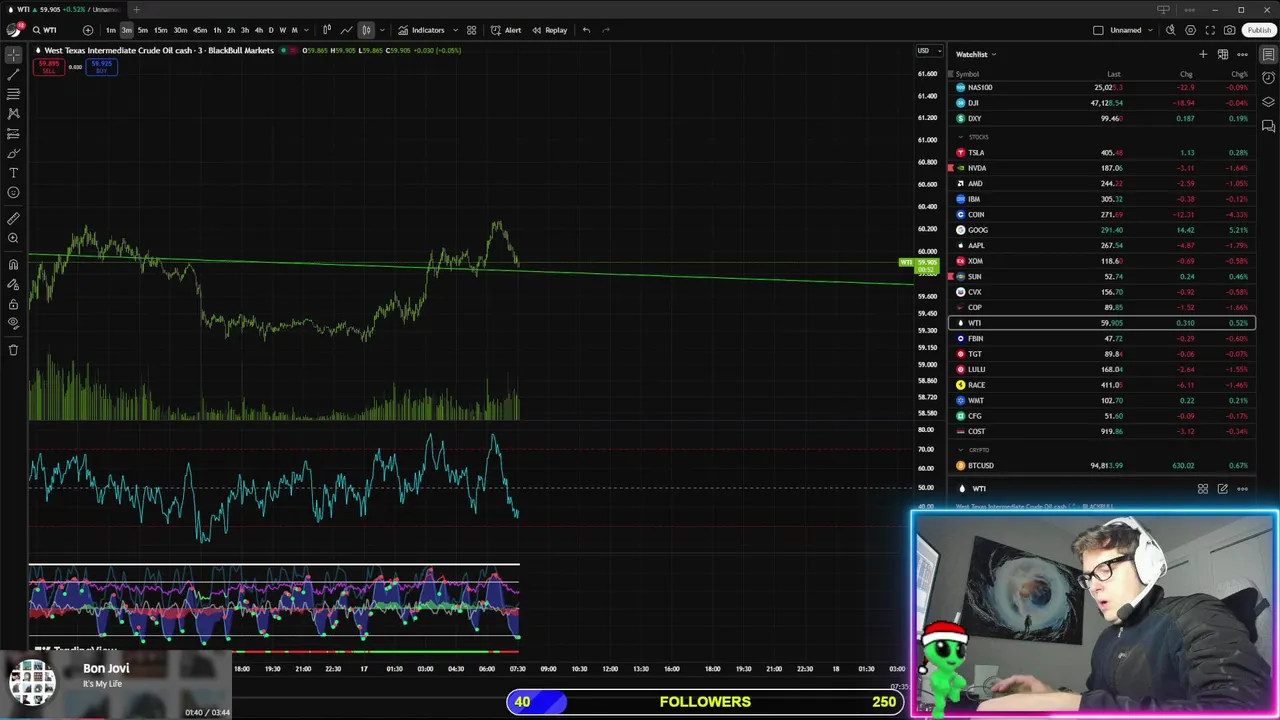The height and width of the screenshot is (720, 1280).
Task: Select NVDA in the watchlist
Action: [1100, 168]
